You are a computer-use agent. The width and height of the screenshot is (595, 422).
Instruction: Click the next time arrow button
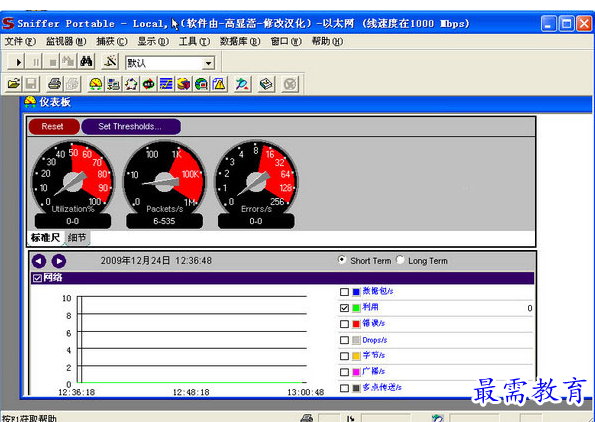(x=59, y=261)
